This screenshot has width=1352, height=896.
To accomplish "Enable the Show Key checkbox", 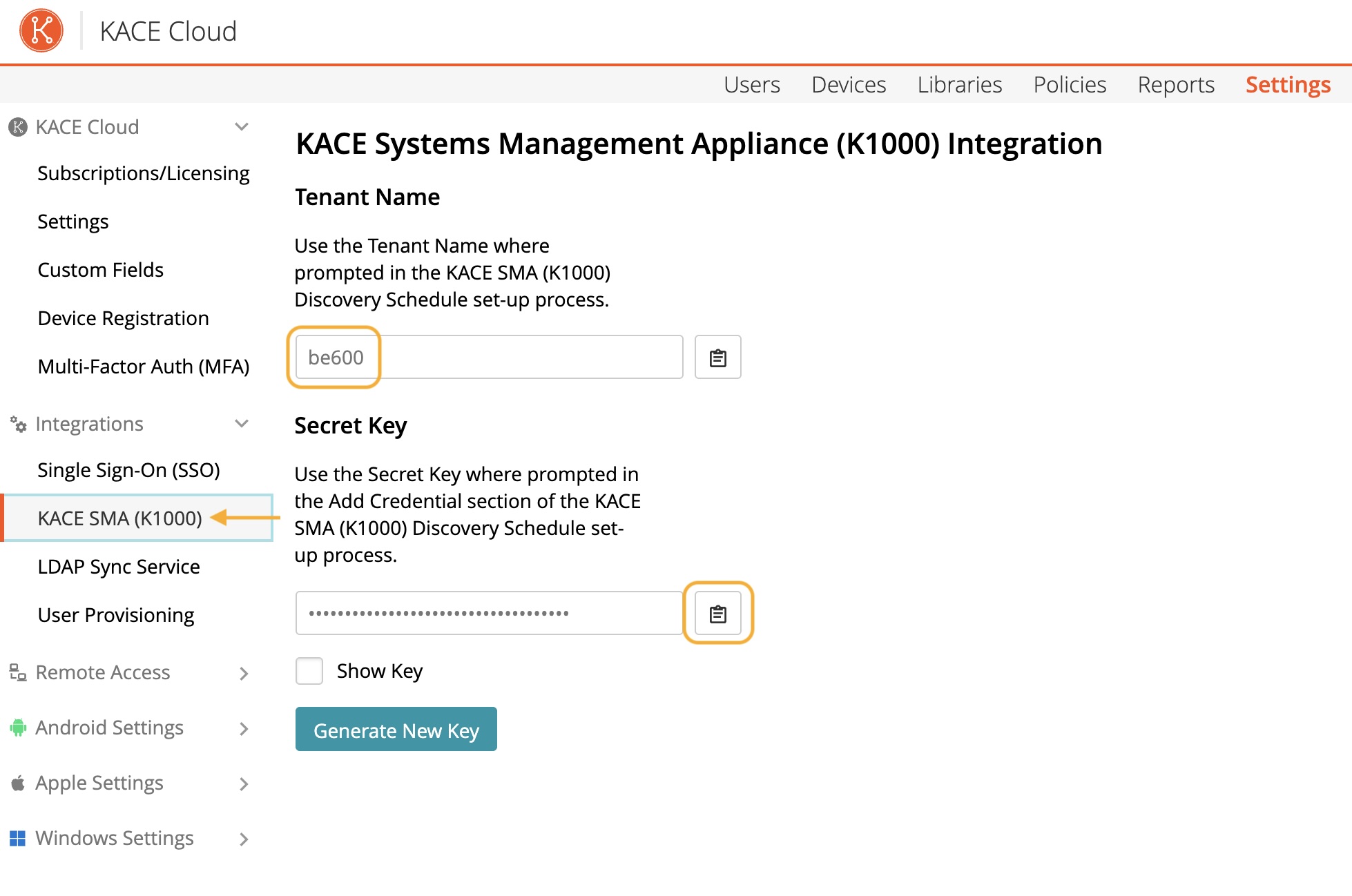I will [x=309, y=671].
